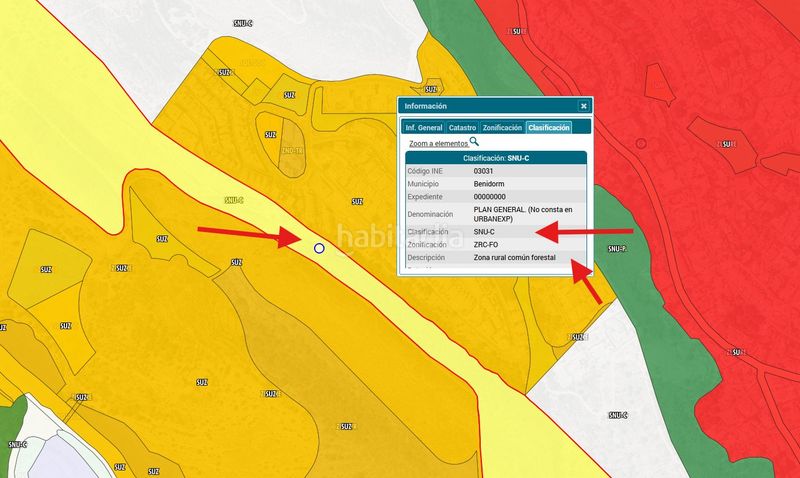The image size is (800, 478).
Task: Click the "Zona rural común forestal" description
Action: pyautogui.click(x=514, y=258)
